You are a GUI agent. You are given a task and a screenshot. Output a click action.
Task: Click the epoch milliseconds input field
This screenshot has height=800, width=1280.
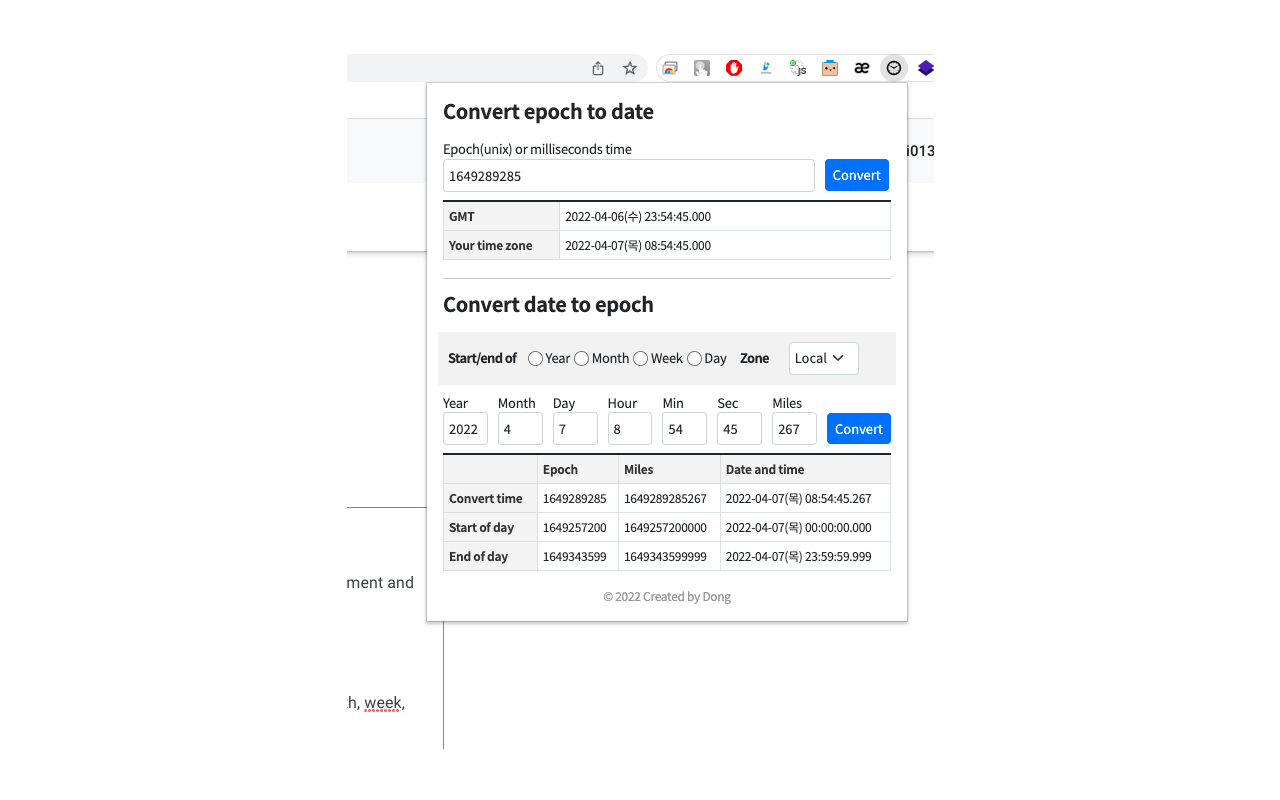tap(629, 175)
